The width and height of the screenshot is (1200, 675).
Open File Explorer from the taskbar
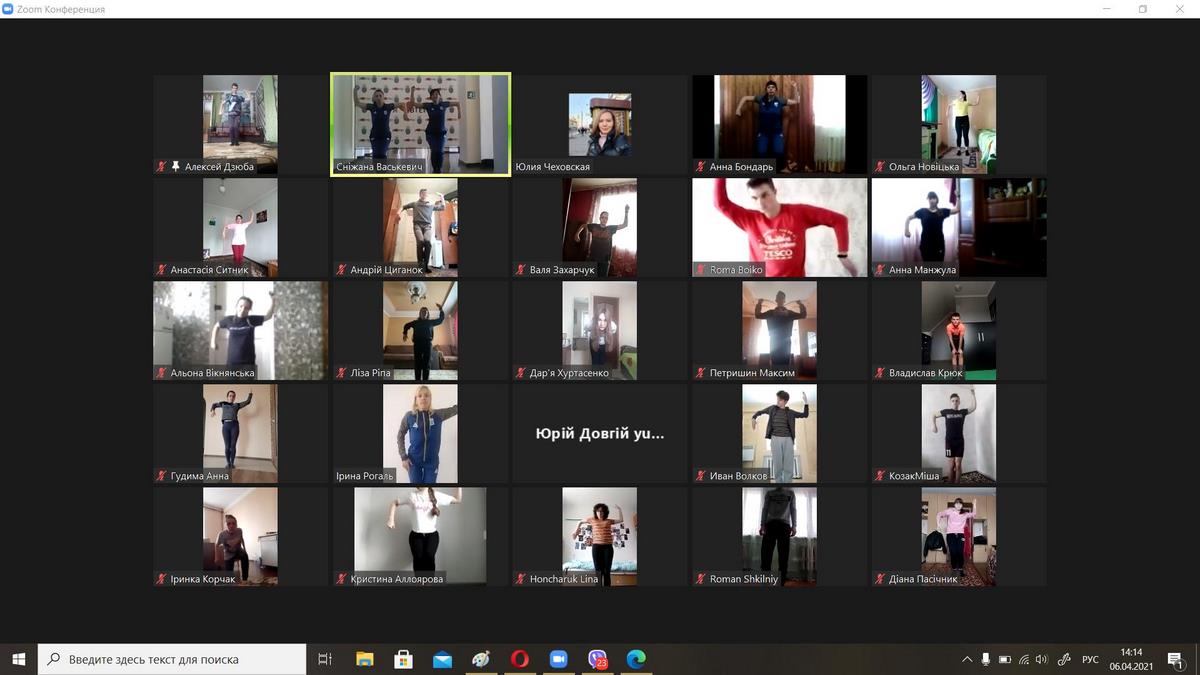365,659
